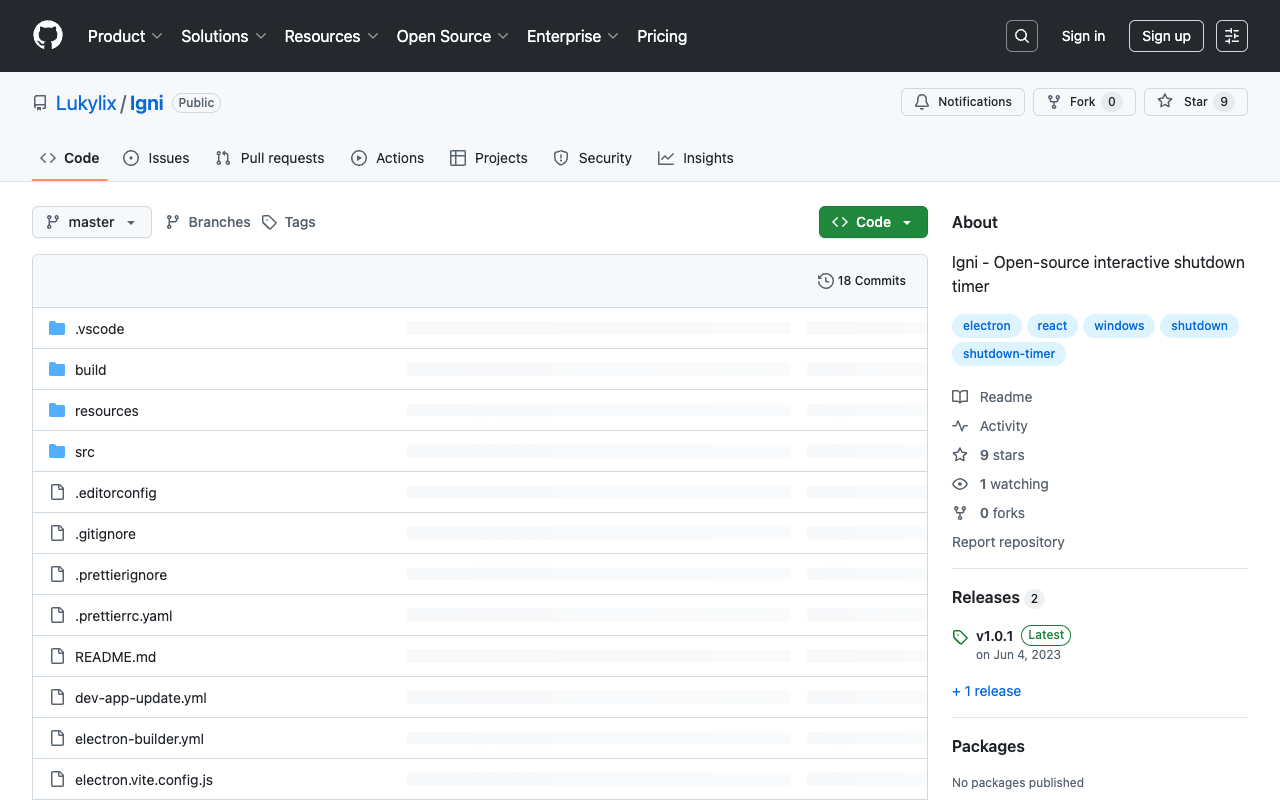Select the windows topic tag

[1119, 326]
